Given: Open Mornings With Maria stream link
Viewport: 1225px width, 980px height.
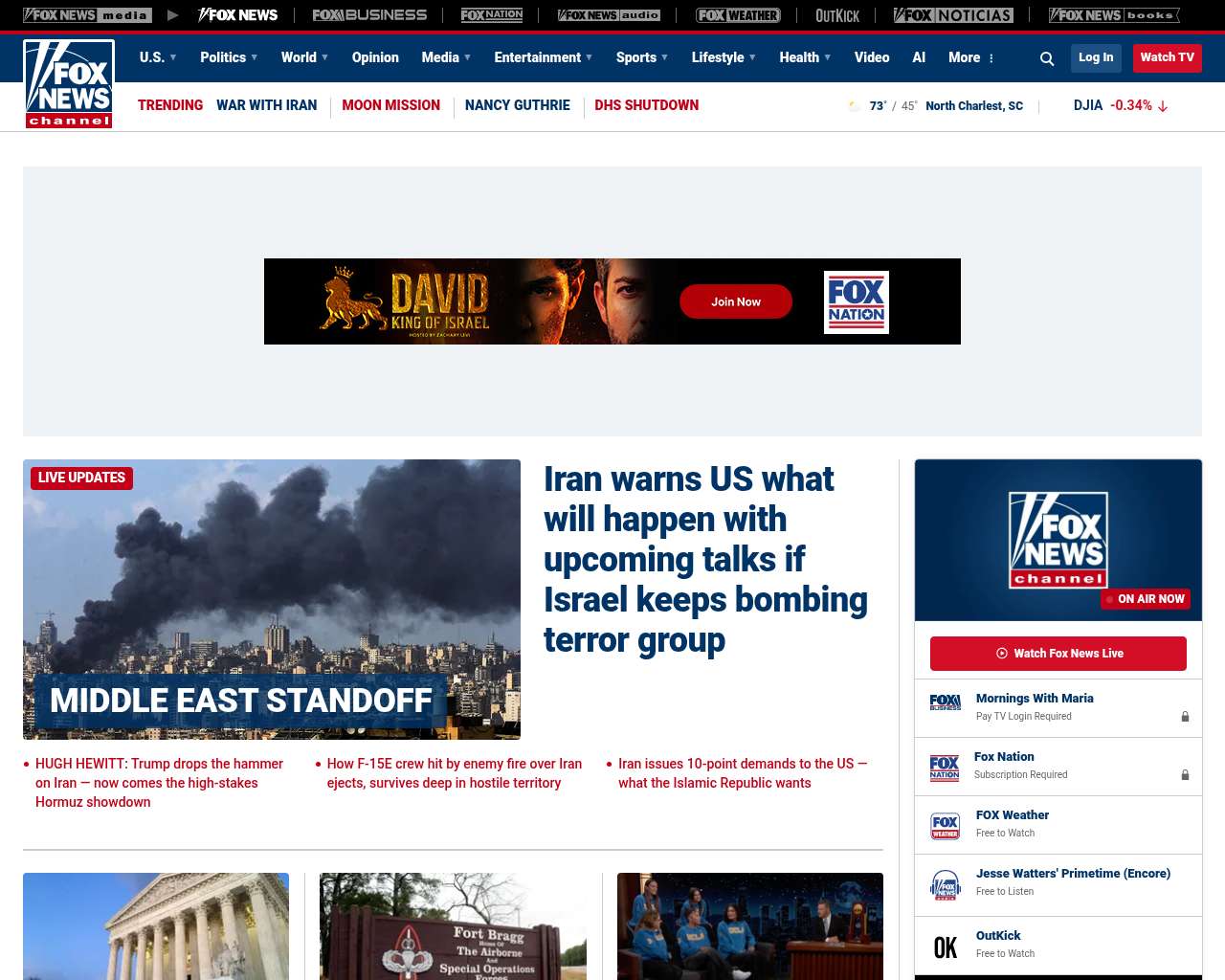Looking at the screenshot, I should coord(1035,699).
